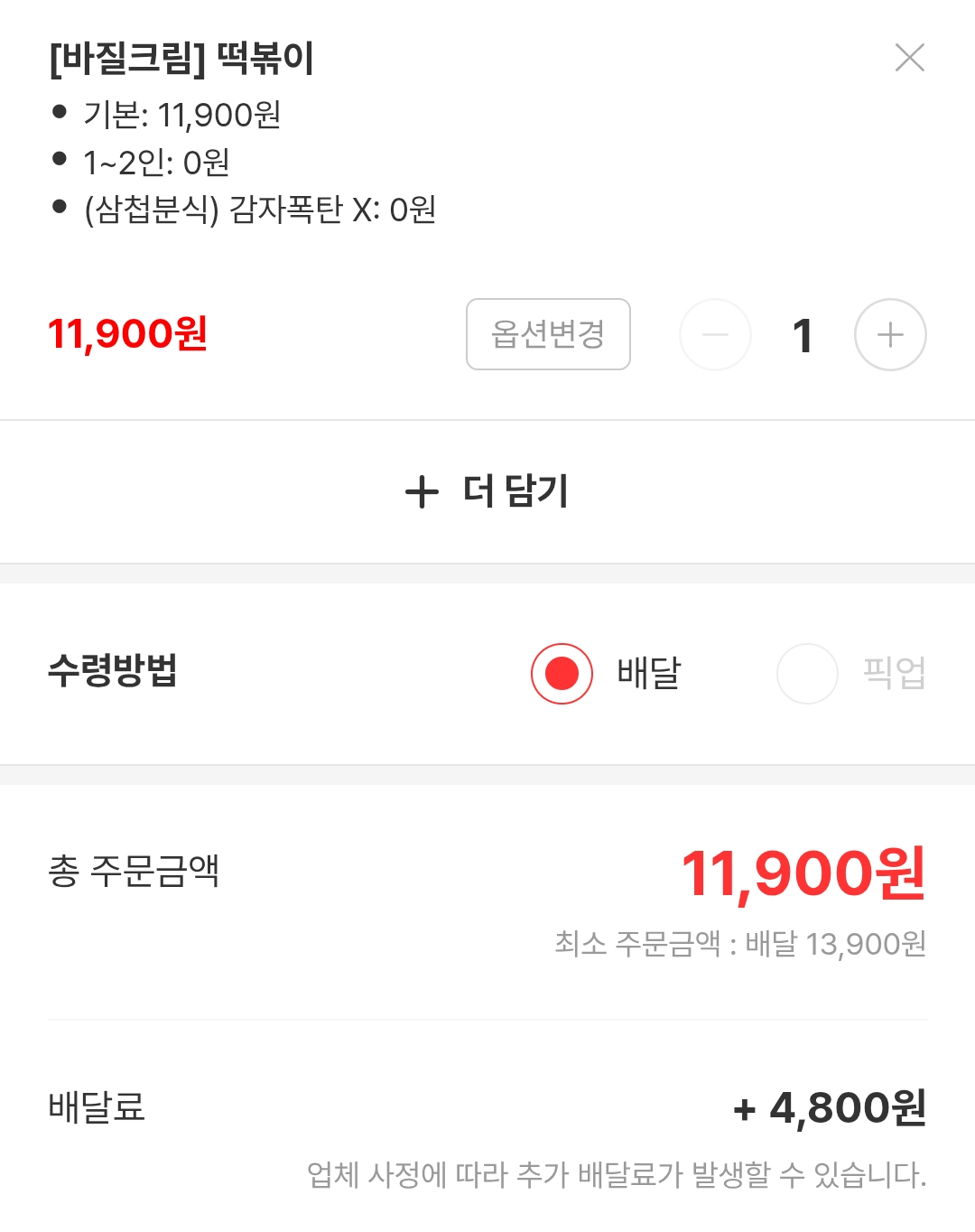Remove the 바질크림 떡볶이 item with X
The image size is (975, 1232).
pos(909,58)
